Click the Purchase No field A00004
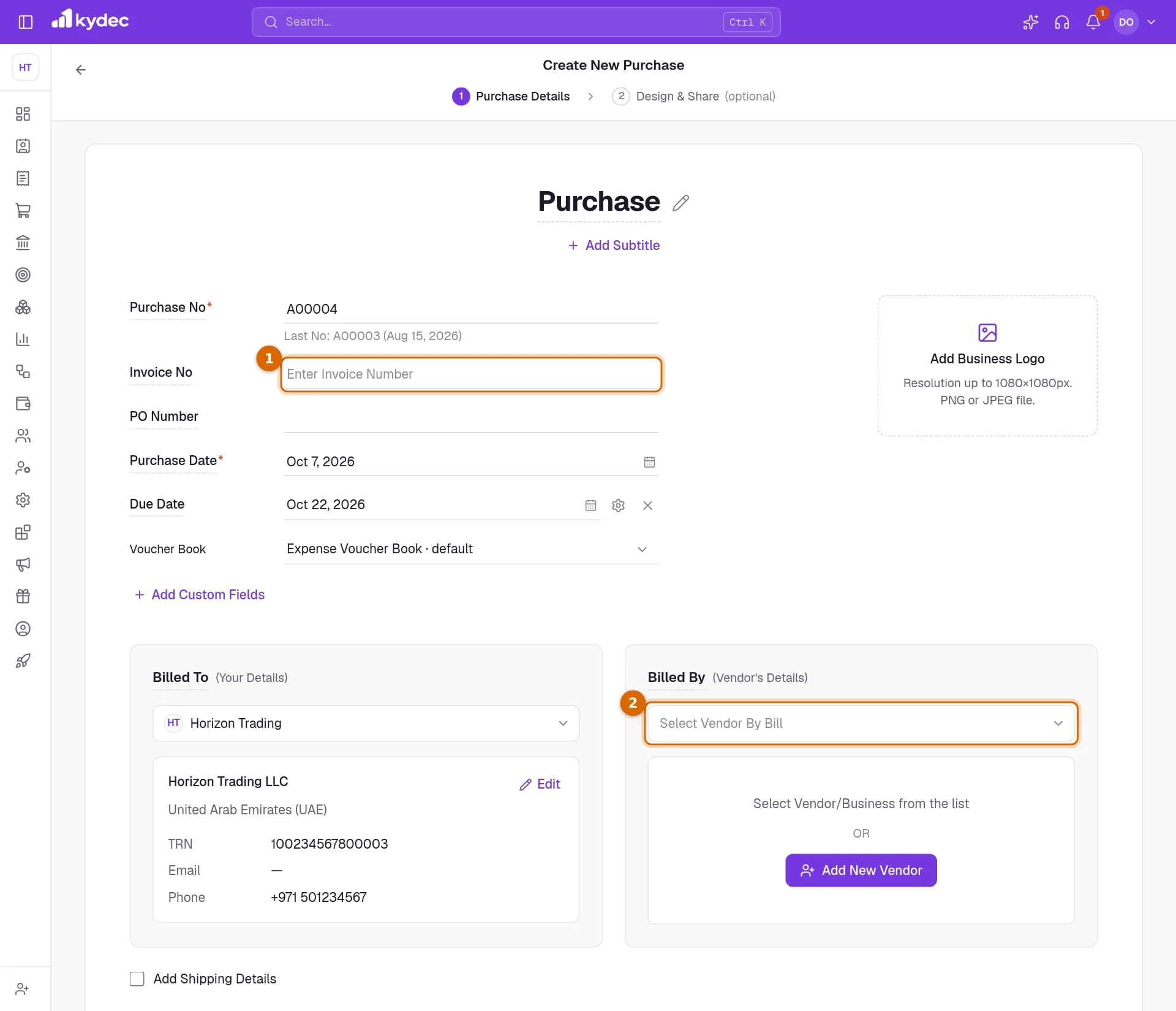 point(471,309)
